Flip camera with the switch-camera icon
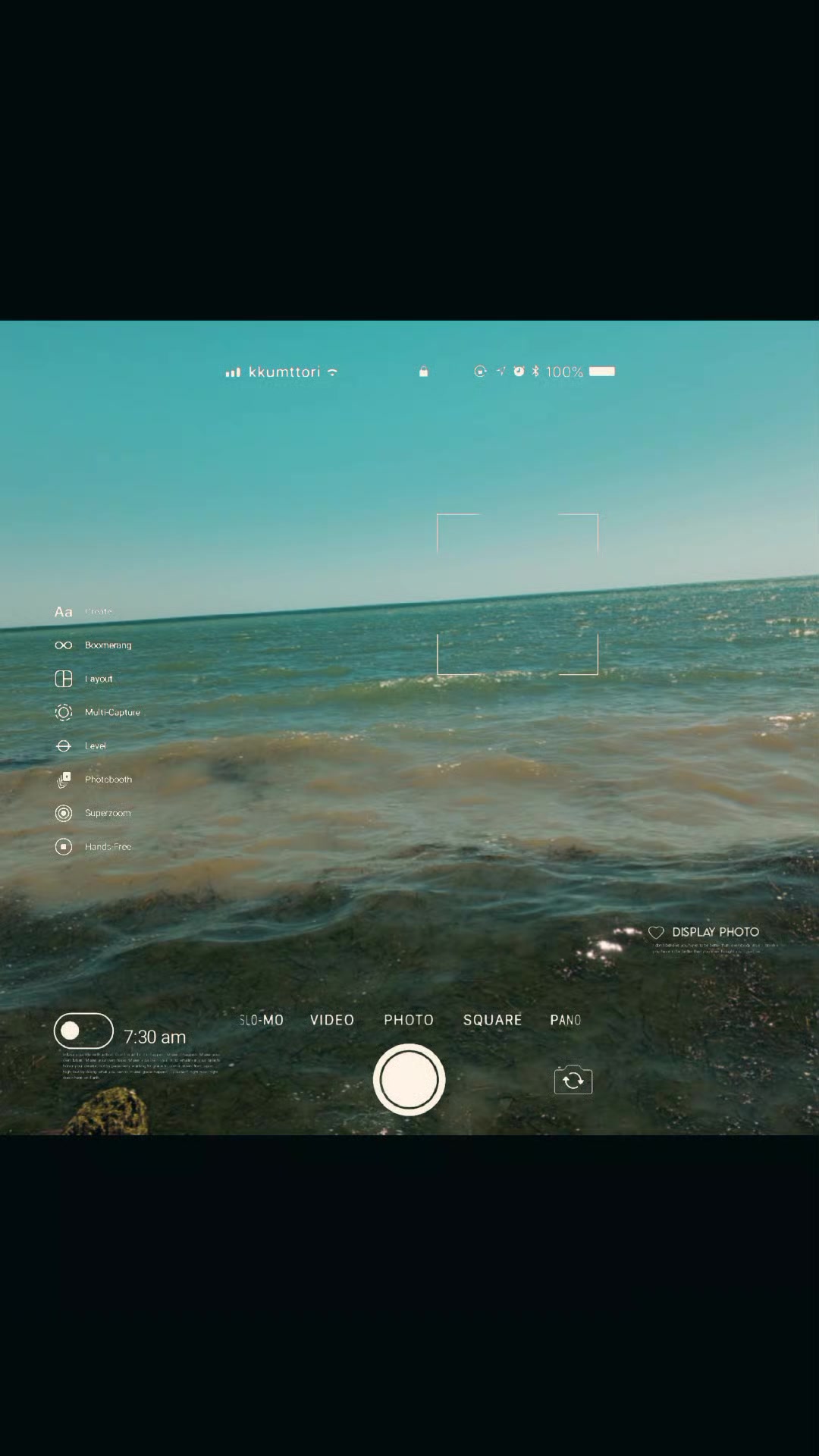Image resolution: width=819 pixels, height=1456 pixels. pos(573,1080)
